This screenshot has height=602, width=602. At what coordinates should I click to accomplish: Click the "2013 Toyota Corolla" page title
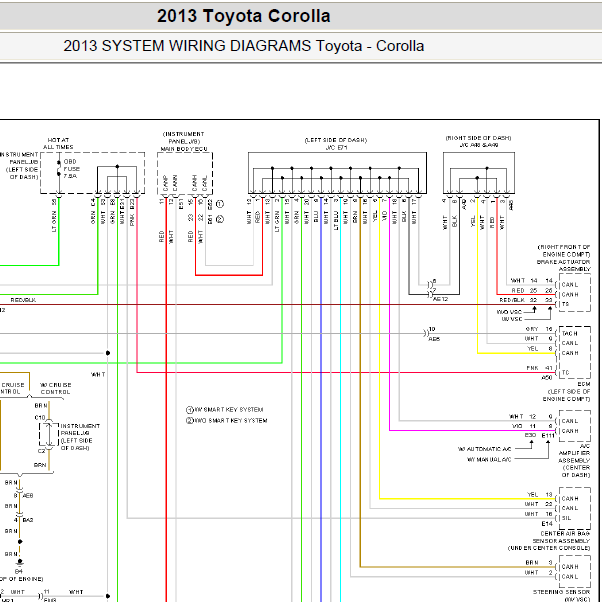click(243, 16)
